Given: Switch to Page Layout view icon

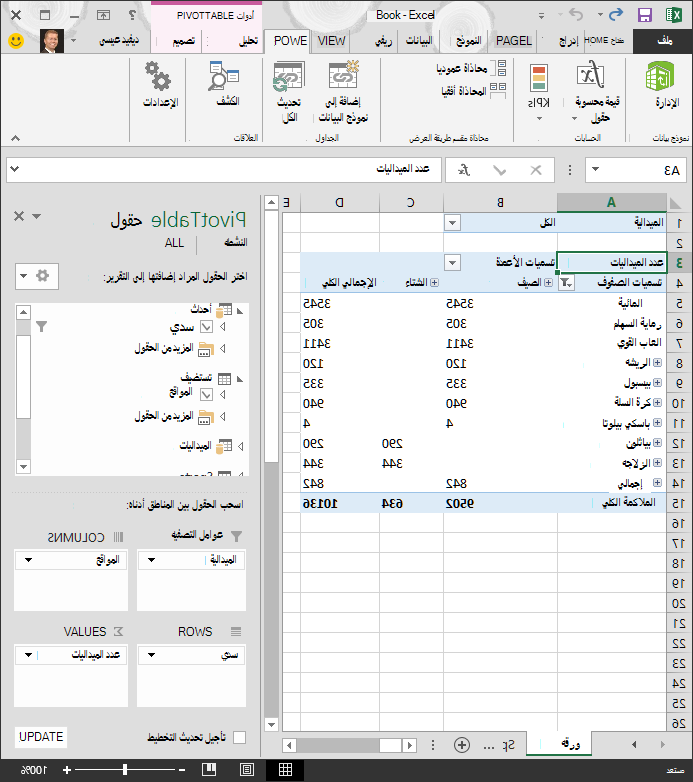Looking at the screenshot, I should point(247,770).
